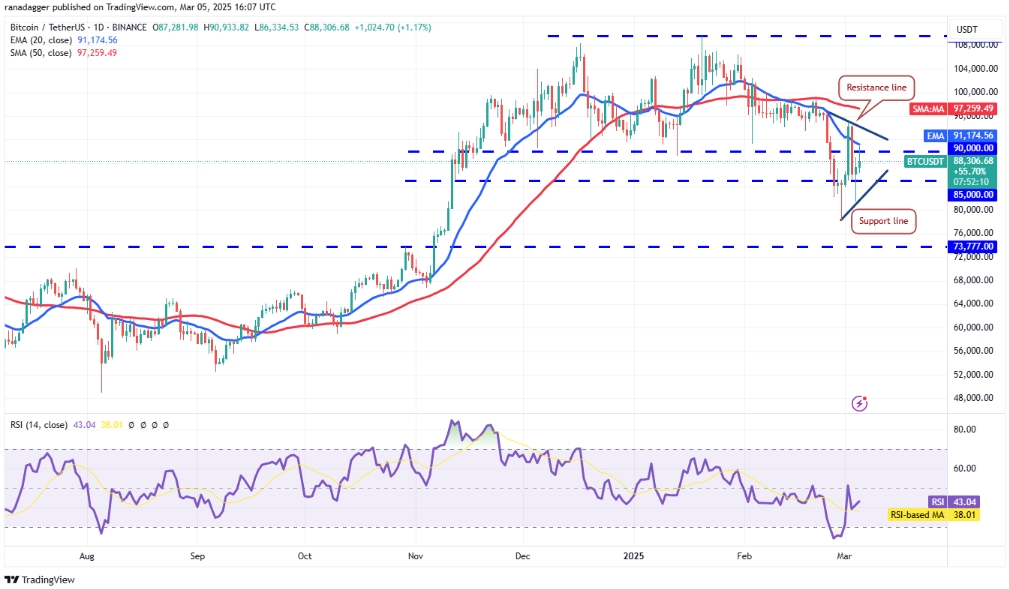Click the blue EMA price tag
Image resolution: width=1009 pixels, height=589 pixels.
(x=960, y=136)
